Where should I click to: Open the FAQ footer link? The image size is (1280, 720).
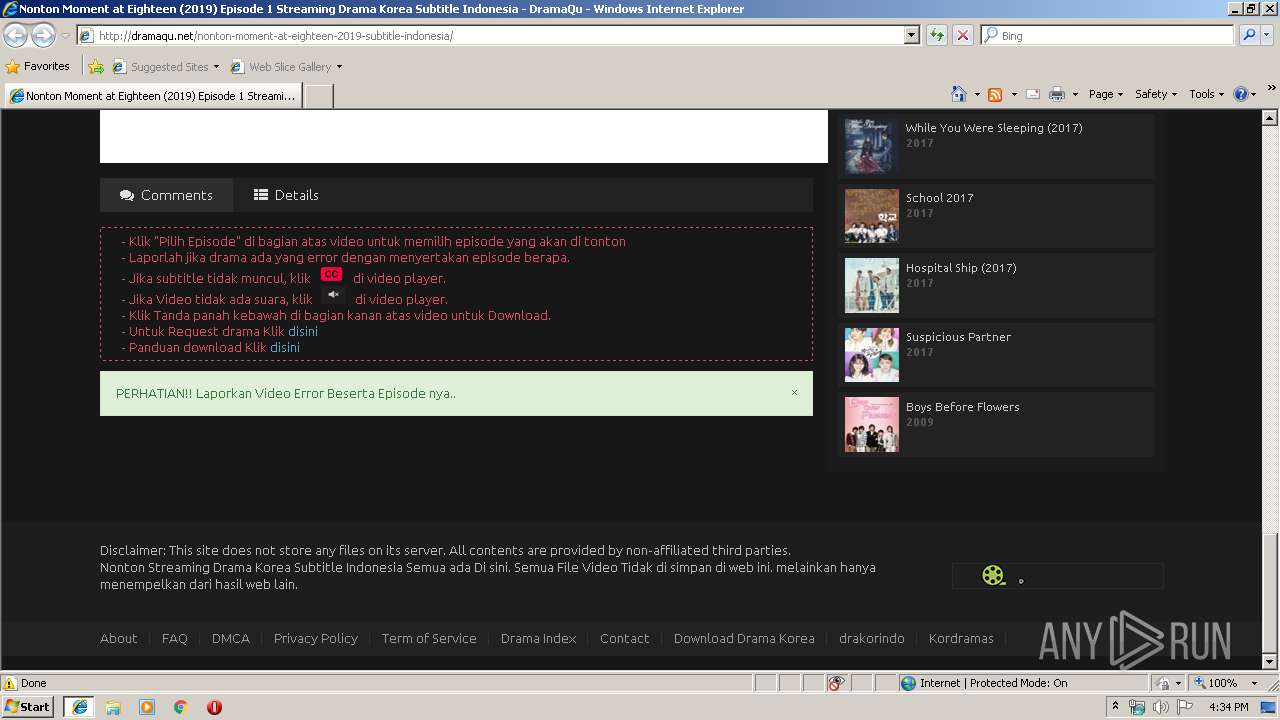click(x=175, y=638)
